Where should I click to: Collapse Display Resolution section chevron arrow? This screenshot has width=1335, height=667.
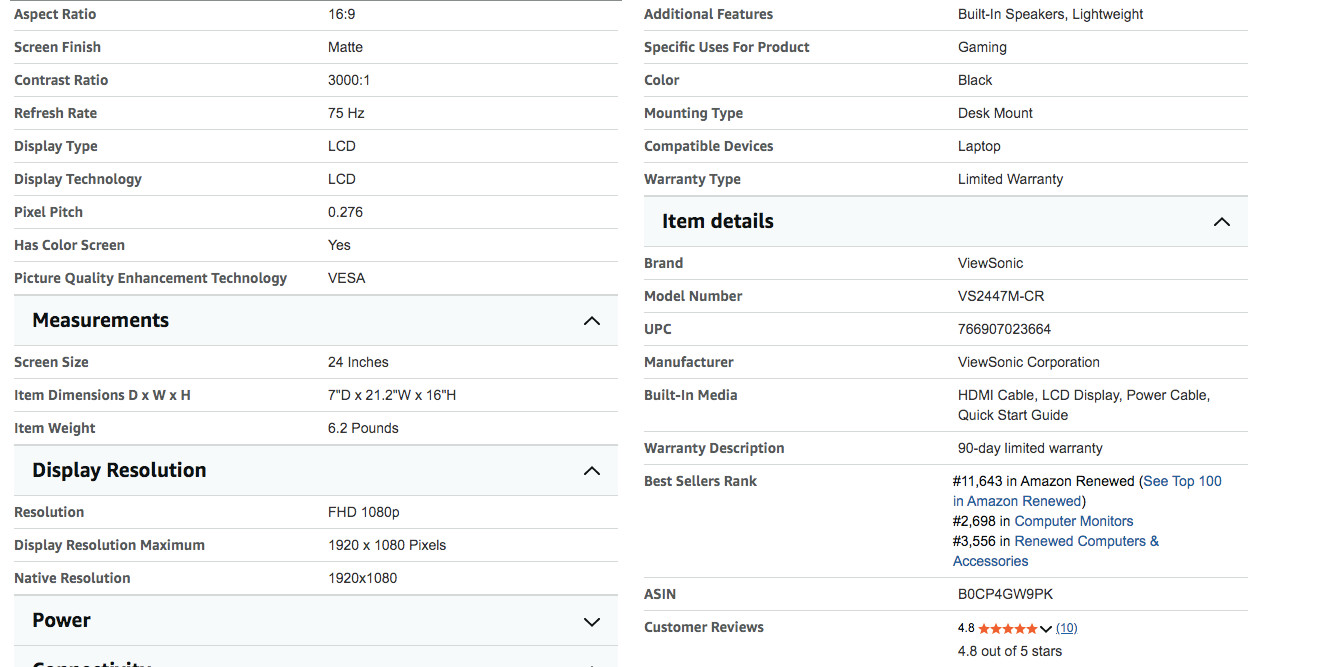pos(592,471)
